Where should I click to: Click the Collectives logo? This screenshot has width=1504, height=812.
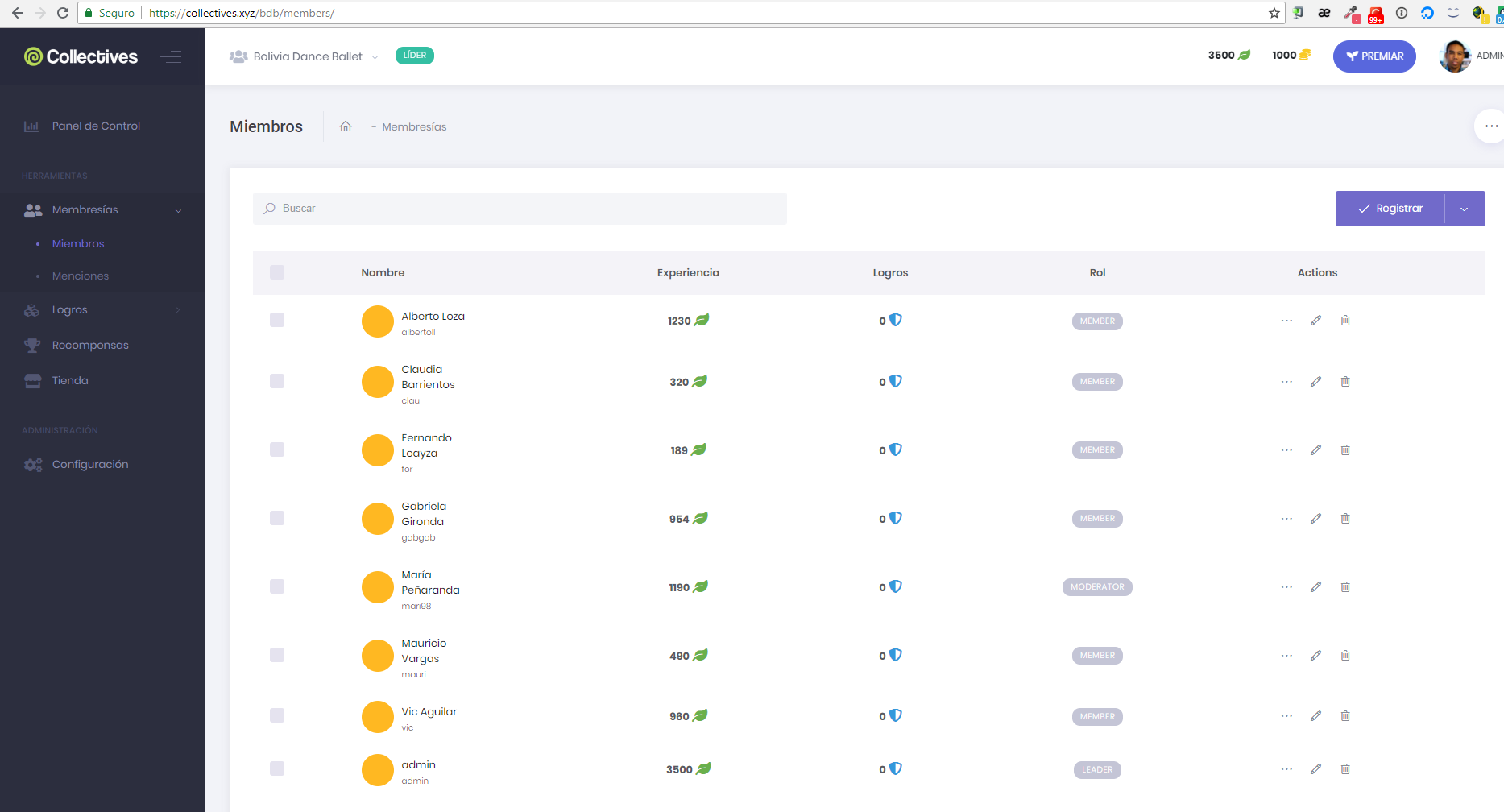(x=81, y=56)
